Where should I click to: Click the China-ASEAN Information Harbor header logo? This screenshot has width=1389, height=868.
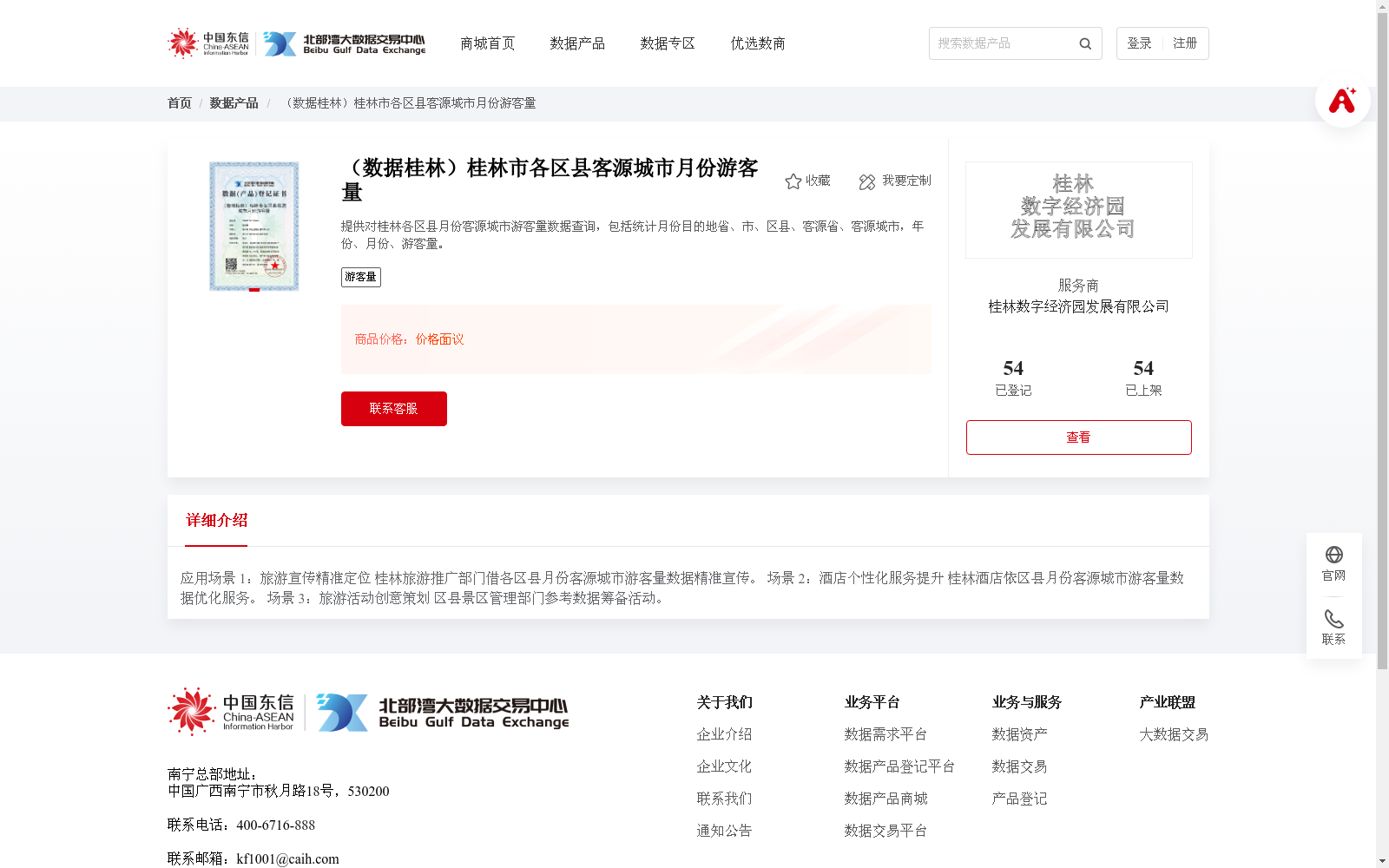point(207,43)
